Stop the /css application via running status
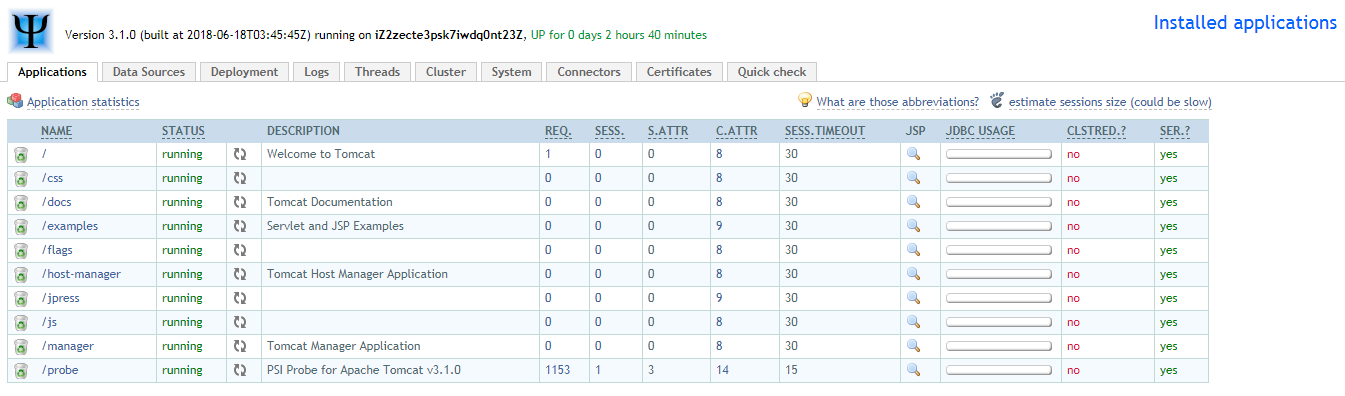1345x396 pixels. (182, 178)
